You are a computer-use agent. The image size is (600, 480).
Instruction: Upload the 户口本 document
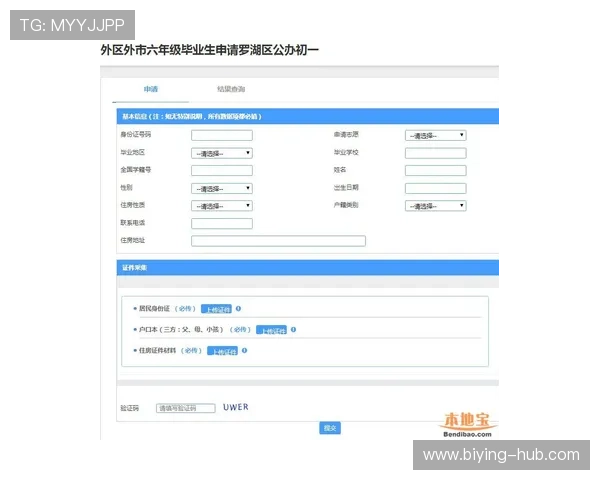(x=271, y=330)
